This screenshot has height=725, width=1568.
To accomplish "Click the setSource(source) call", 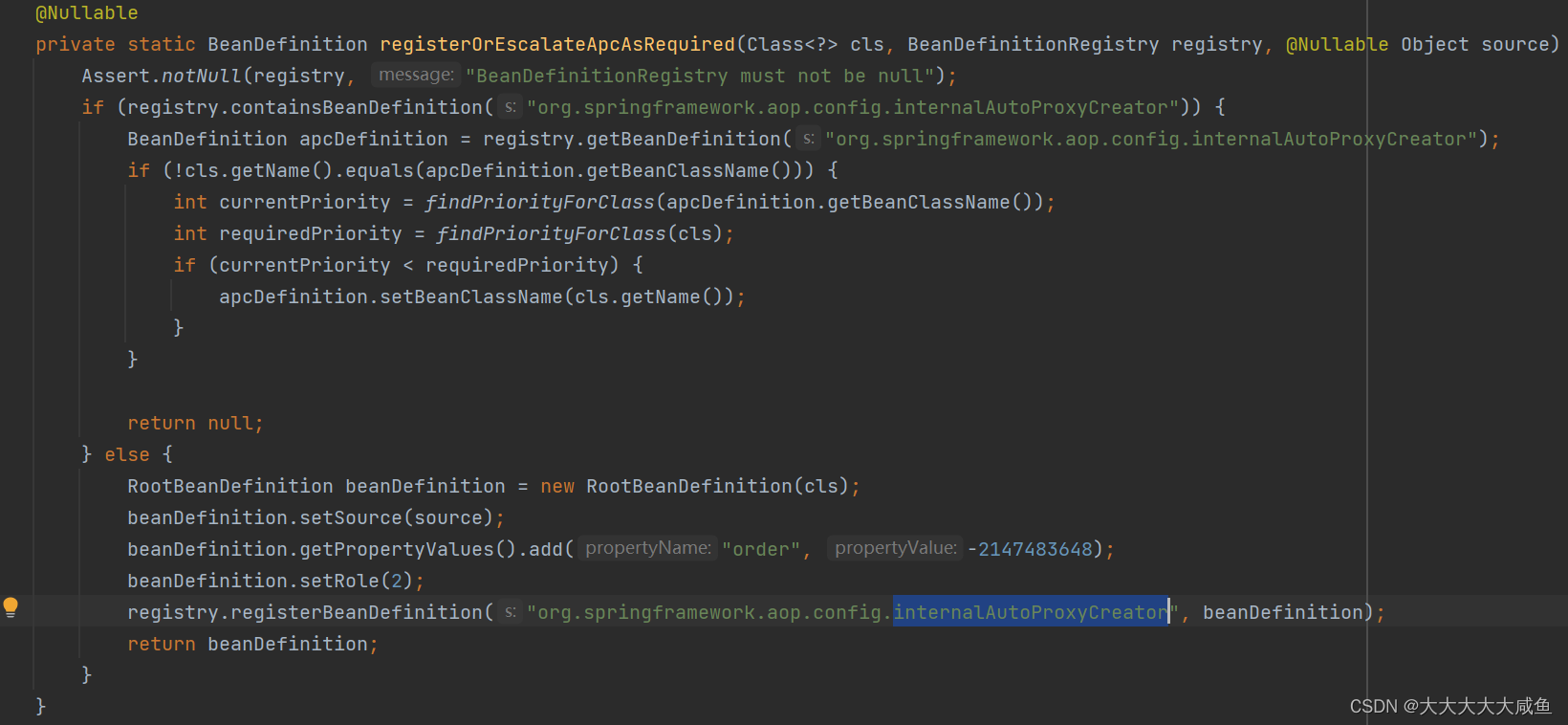I will tap(397, 518).
